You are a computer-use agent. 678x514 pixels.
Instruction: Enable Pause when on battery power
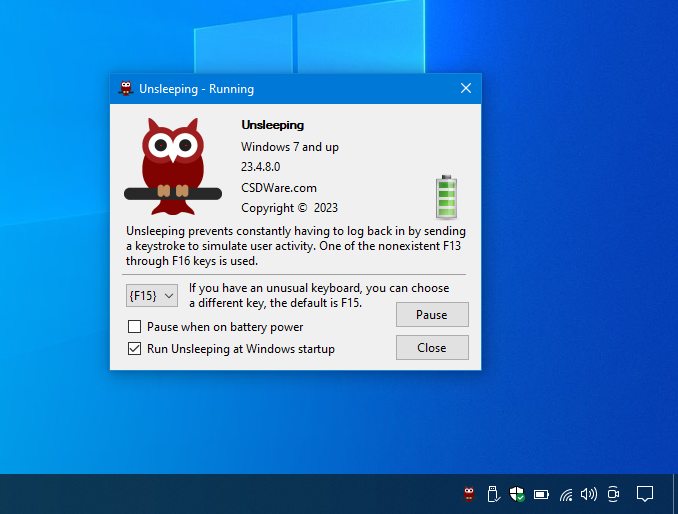pos(134,326)
